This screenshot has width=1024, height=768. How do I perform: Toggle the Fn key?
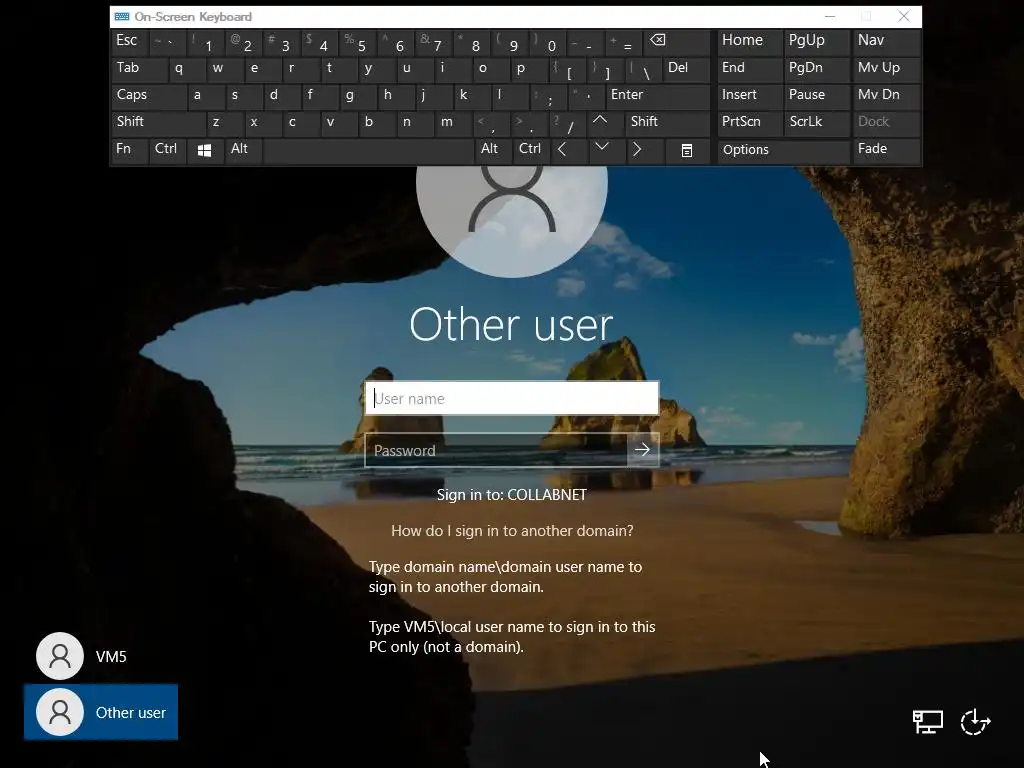pos(129,150)
